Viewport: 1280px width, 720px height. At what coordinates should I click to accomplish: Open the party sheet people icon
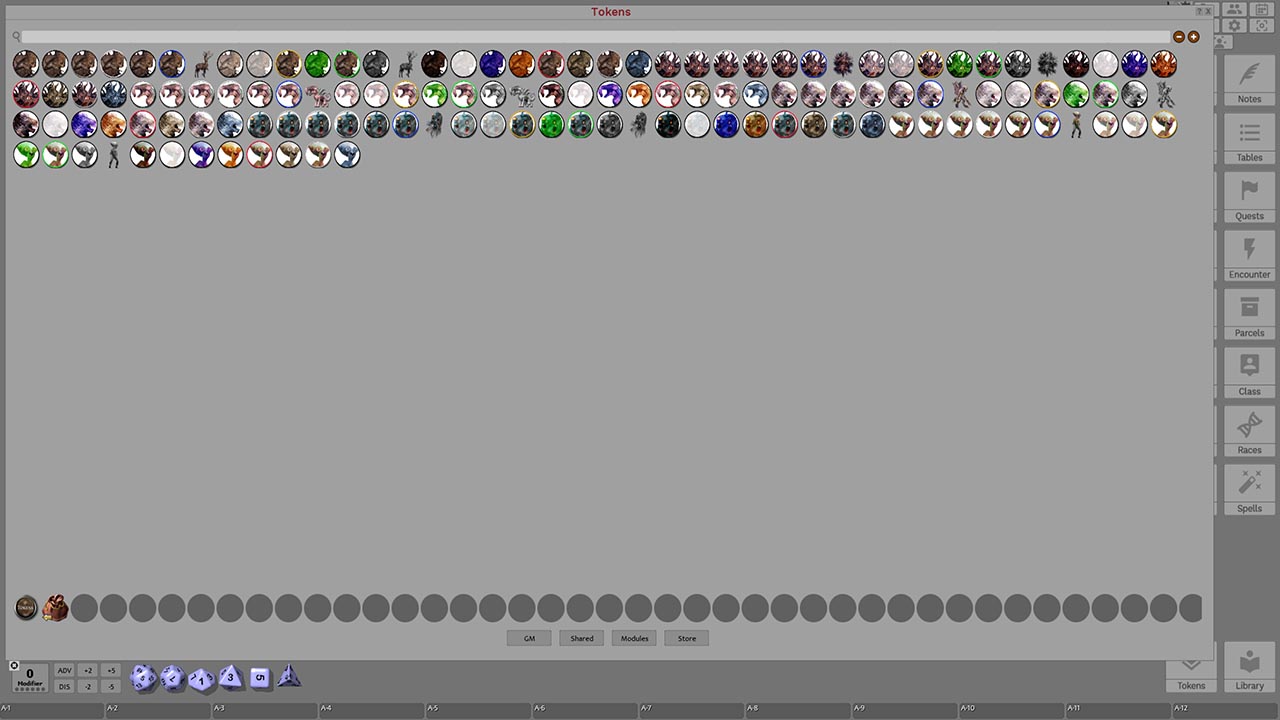[x=1235, y=10]
